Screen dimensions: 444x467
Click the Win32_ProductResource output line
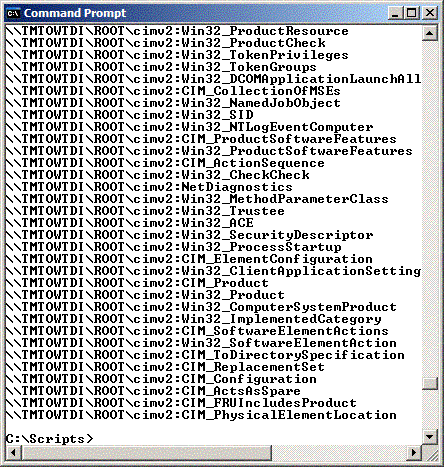(177, 31)
